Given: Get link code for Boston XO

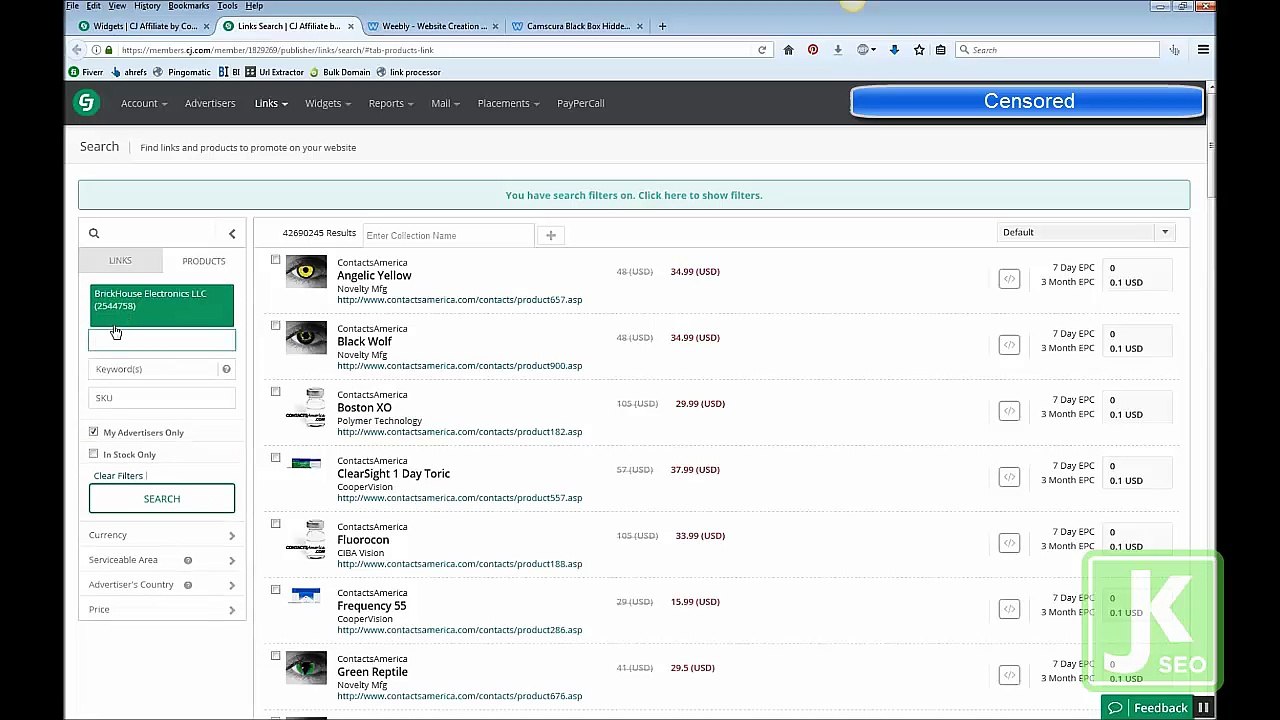Looking at the screenshot, I should 1009,411.
